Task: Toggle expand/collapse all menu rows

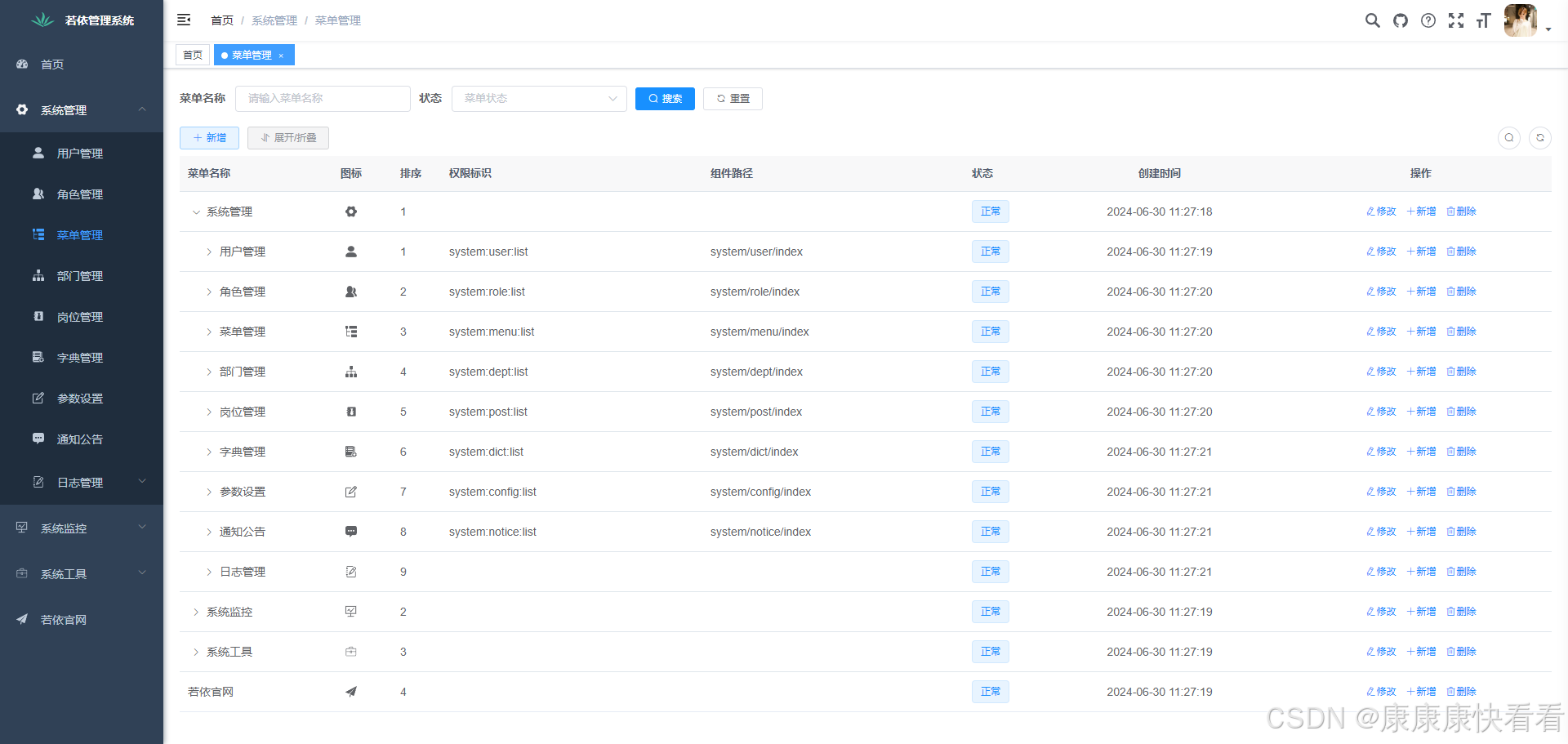Action: coord(288,138)
